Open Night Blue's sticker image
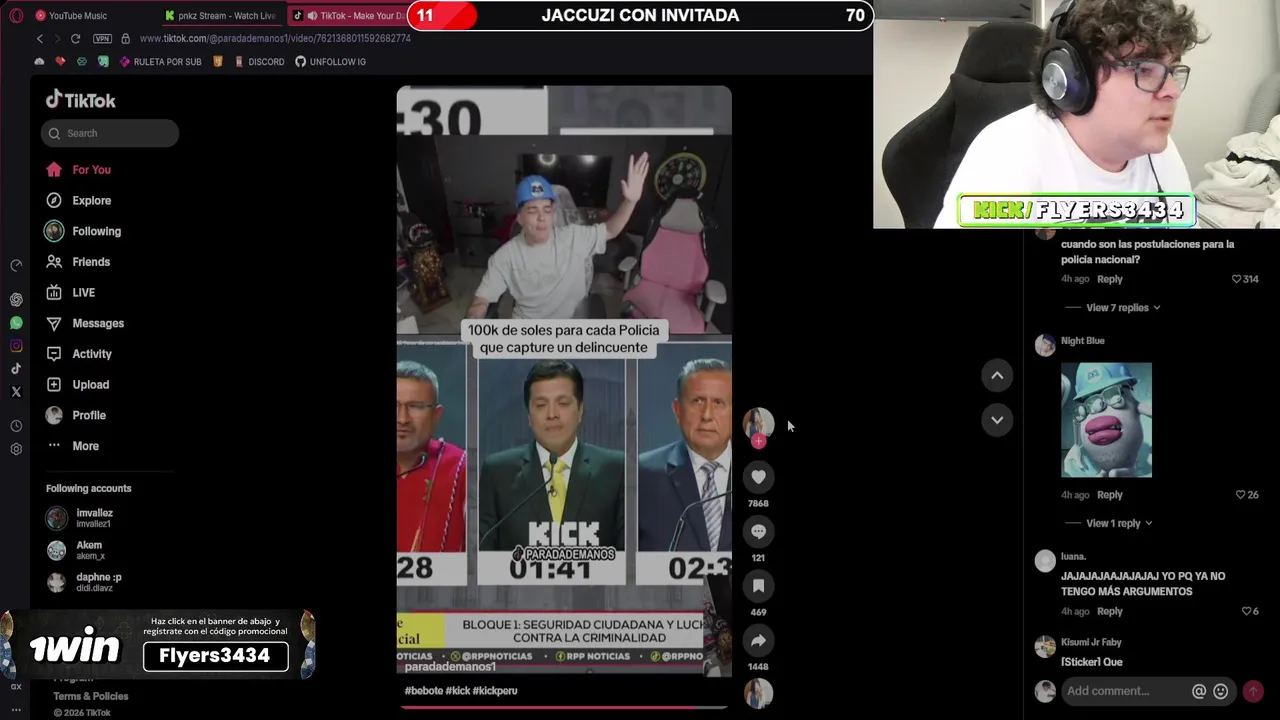The height and width of the screenshot is (720, 1280). pos(1106,420)
